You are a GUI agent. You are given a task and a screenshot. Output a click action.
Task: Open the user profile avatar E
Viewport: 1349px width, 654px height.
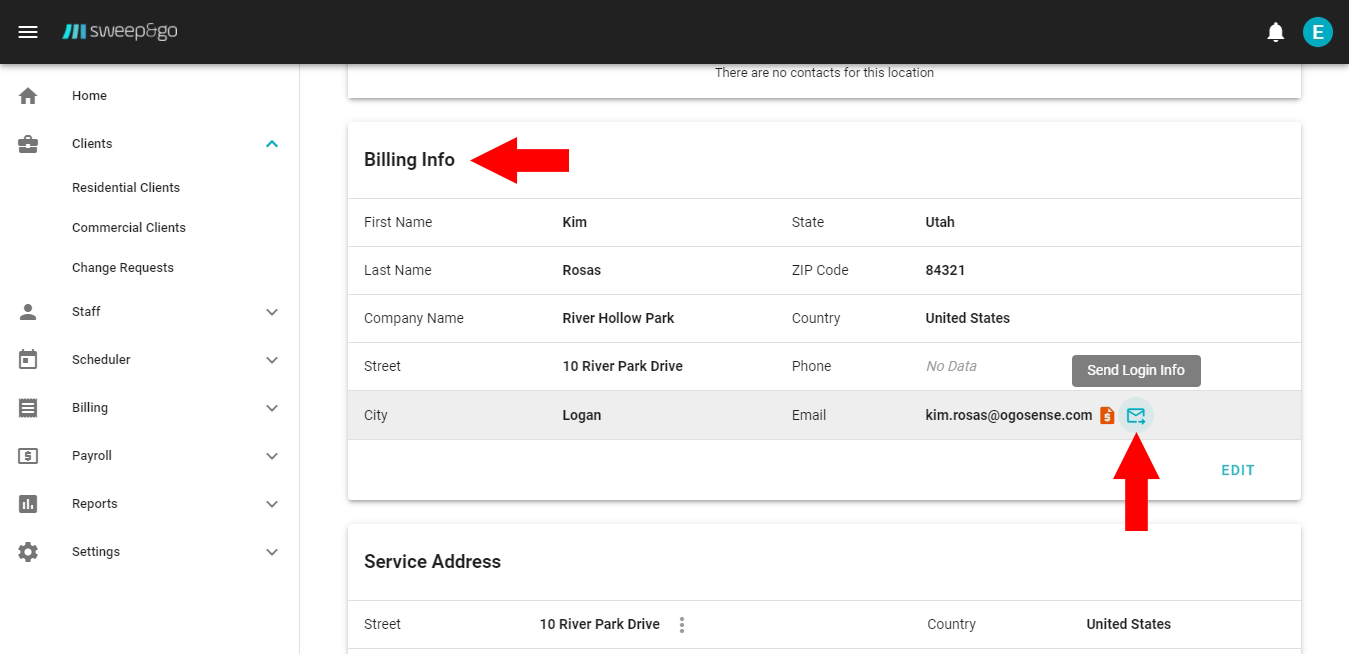pyautogui.click(x=1317, y=32)
